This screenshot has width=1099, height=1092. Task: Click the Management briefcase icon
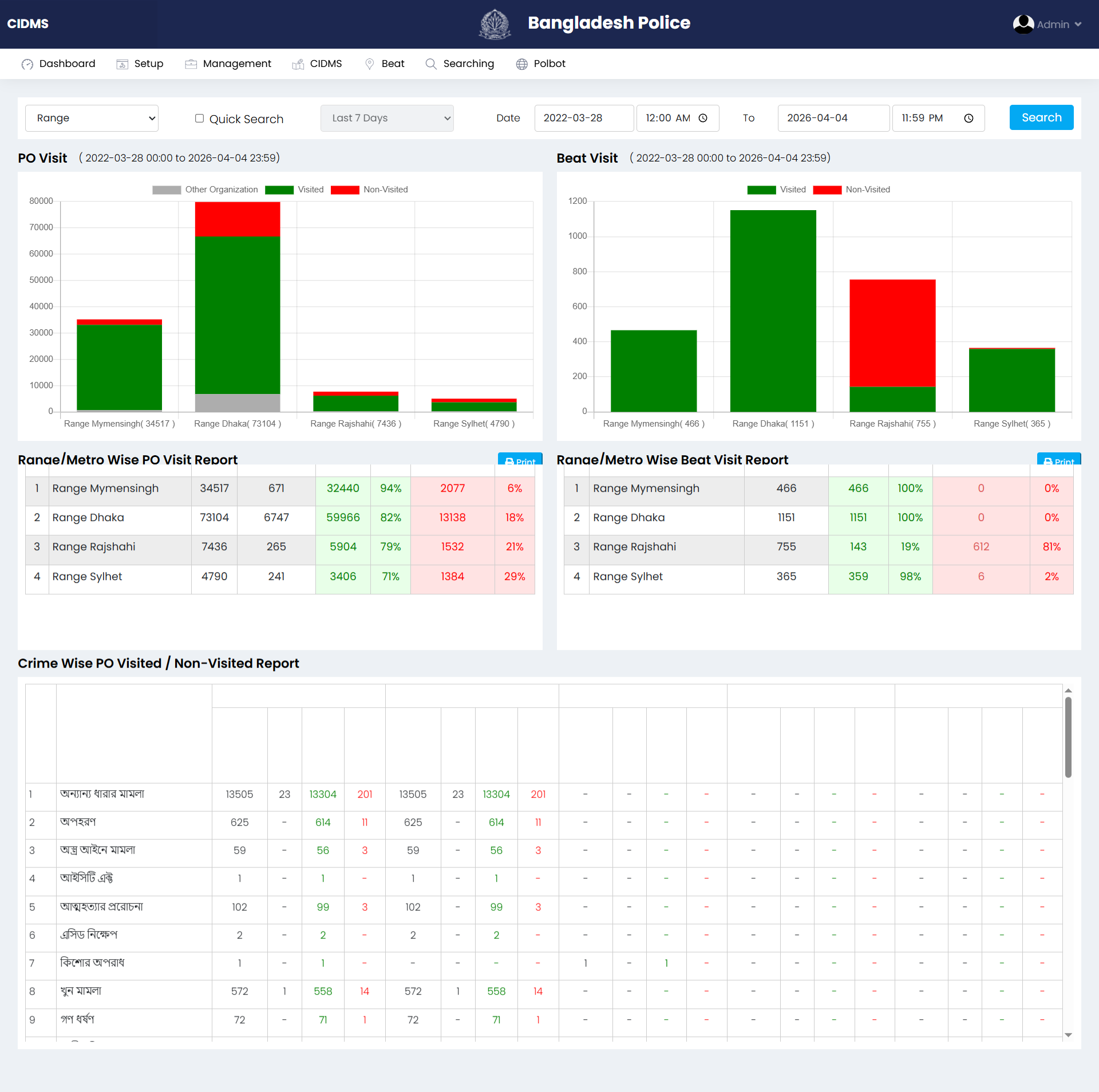click(x=191, y=64)
